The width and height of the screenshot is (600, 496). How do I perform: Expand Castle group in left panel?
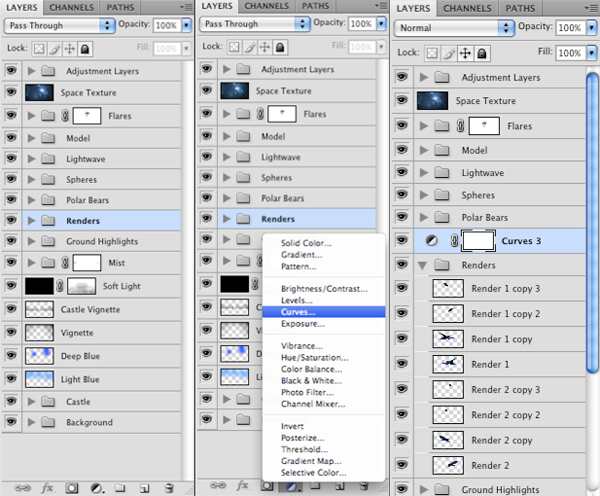pyautogui.click(x=31, y=401)
